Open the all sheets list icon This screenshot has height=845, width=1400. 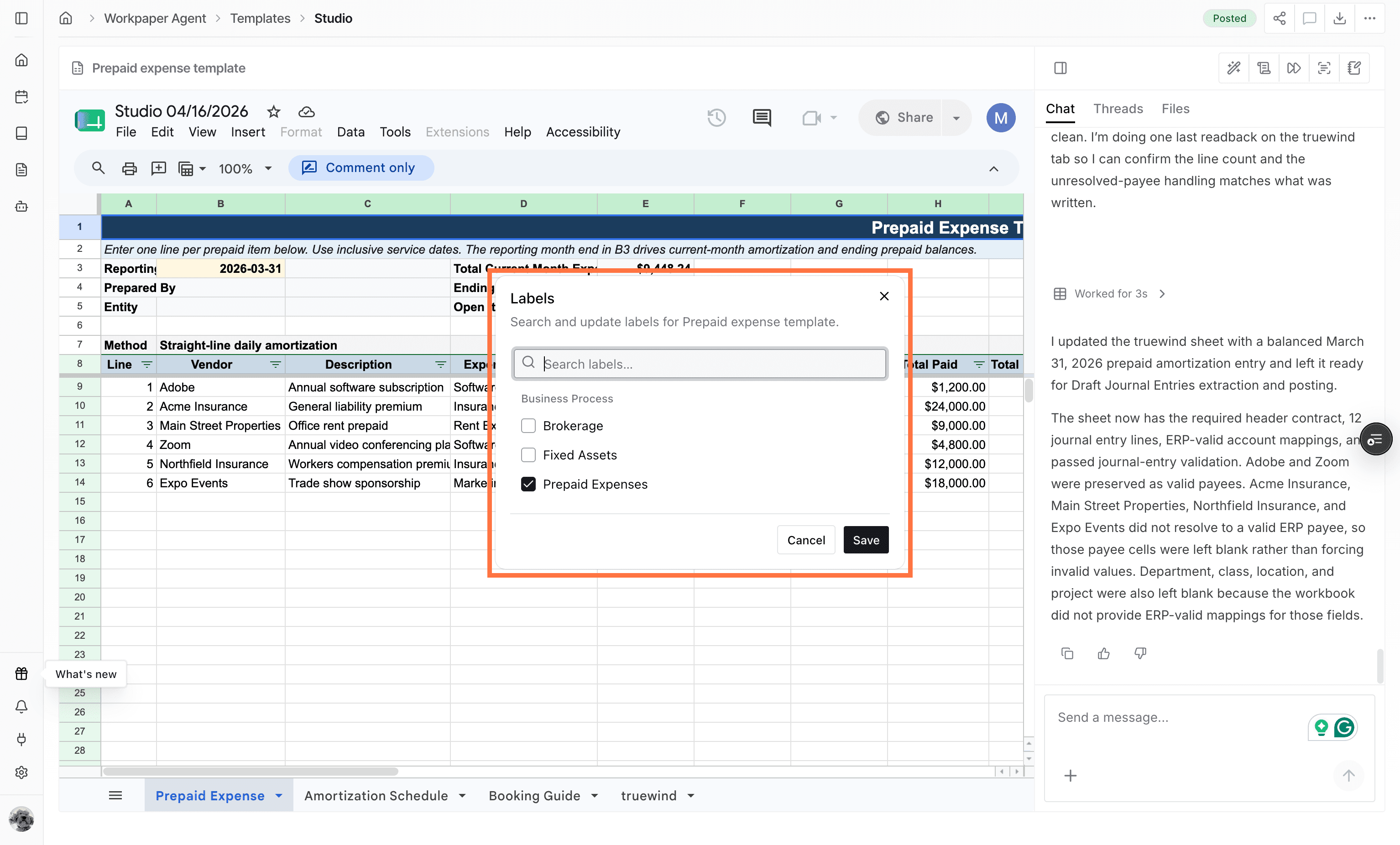[x=115, y=796]
